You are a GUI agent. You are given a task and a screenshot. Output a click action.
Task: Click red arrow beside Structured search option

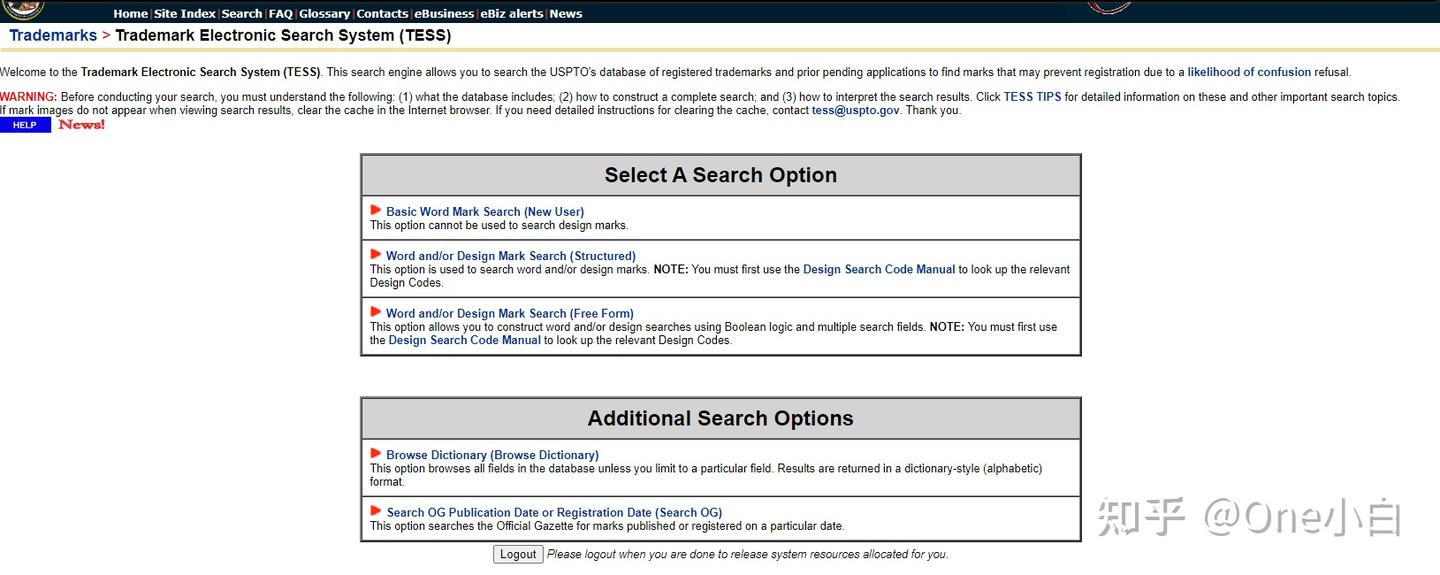coord(376,254)
